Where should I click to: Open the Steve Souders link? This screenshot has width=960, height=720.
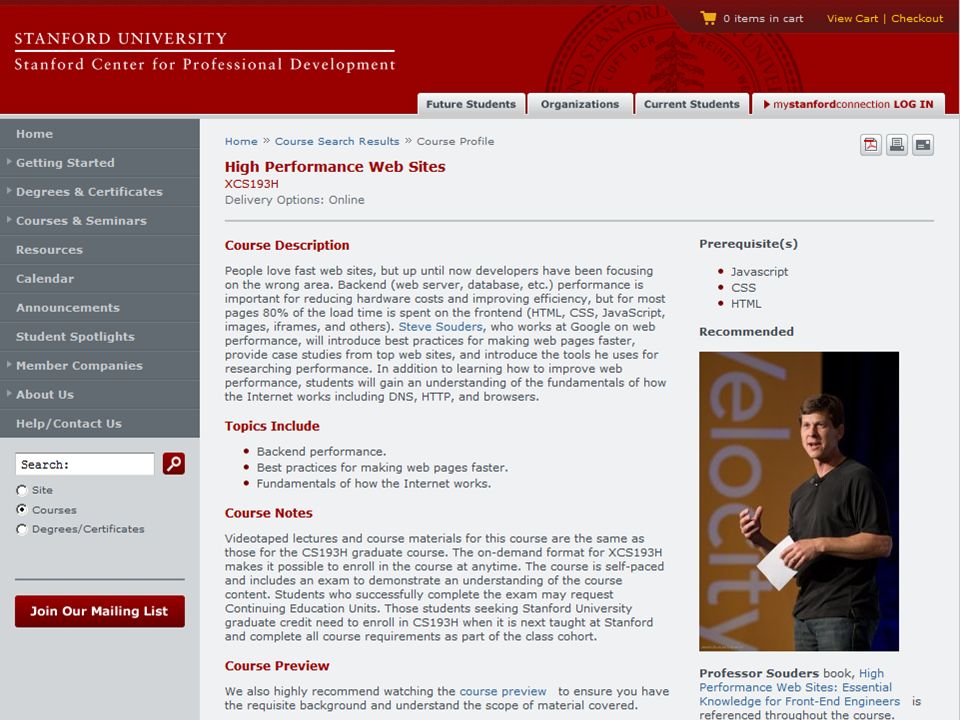click(x=440, y=327)
